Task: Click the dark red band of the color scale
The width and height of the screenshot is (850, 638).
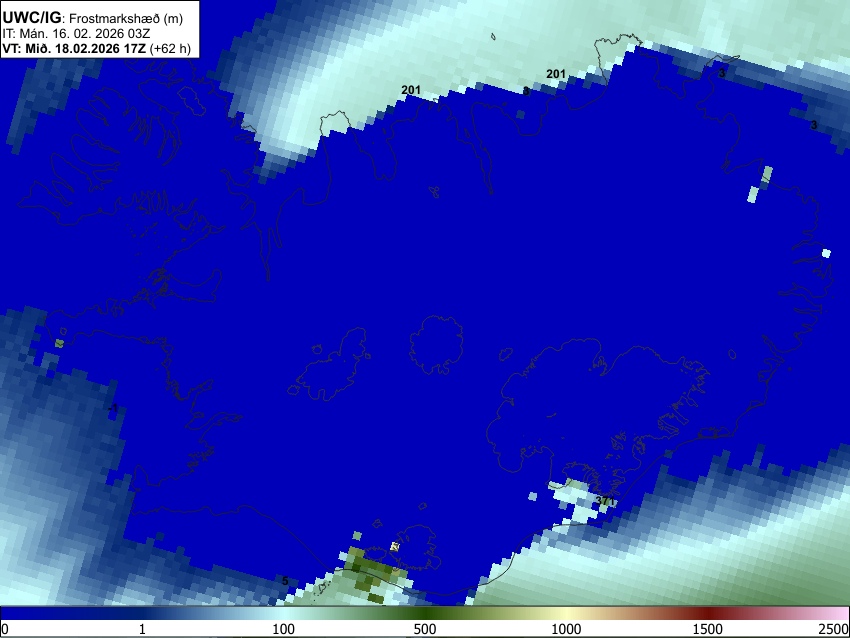Action: [x=708, y=614]
